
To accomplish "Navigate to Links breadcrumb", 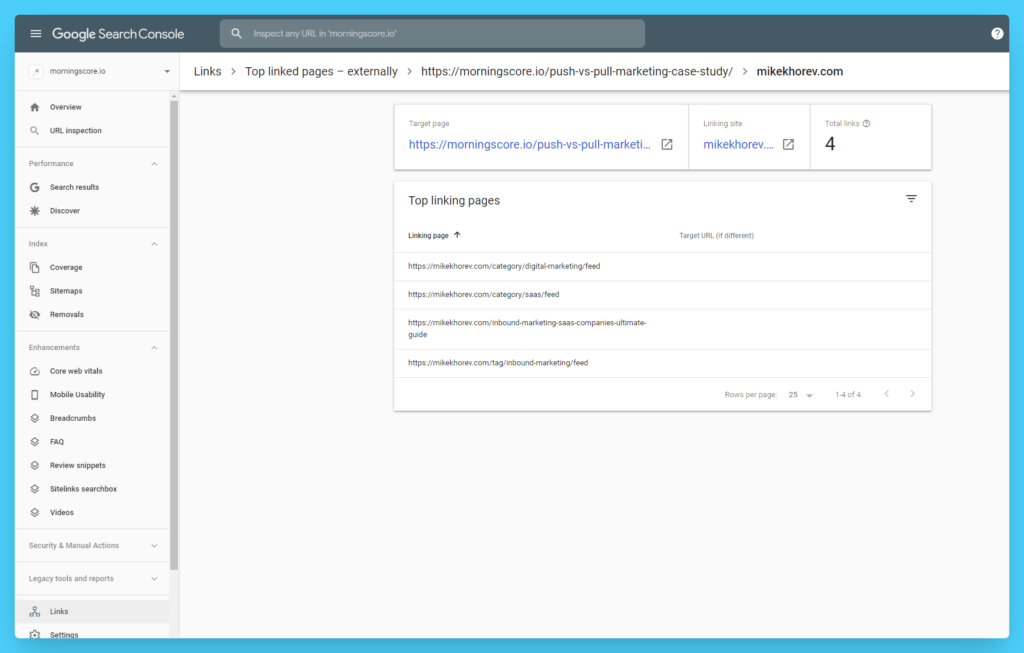I will (207, 71).
